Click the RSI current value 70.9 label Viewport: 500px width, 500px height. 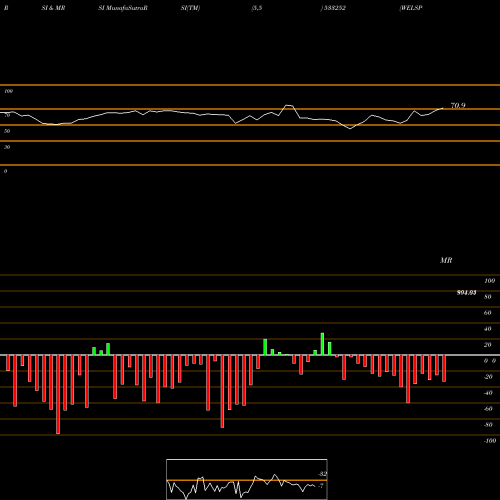coord(458,106)
